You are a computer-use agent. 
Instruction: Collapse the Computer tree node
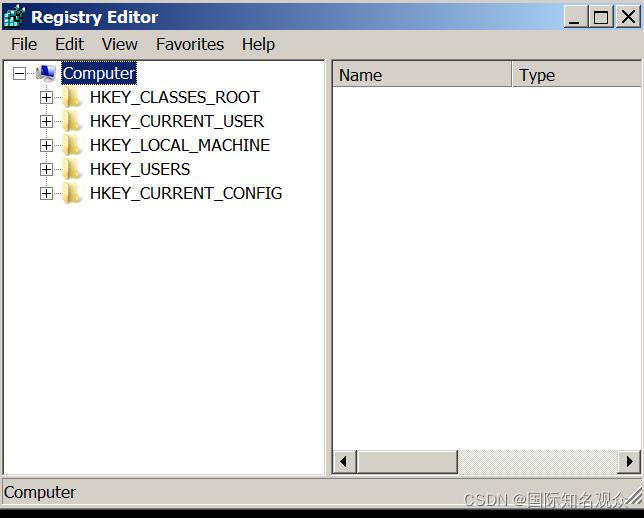tap(19, 74)
